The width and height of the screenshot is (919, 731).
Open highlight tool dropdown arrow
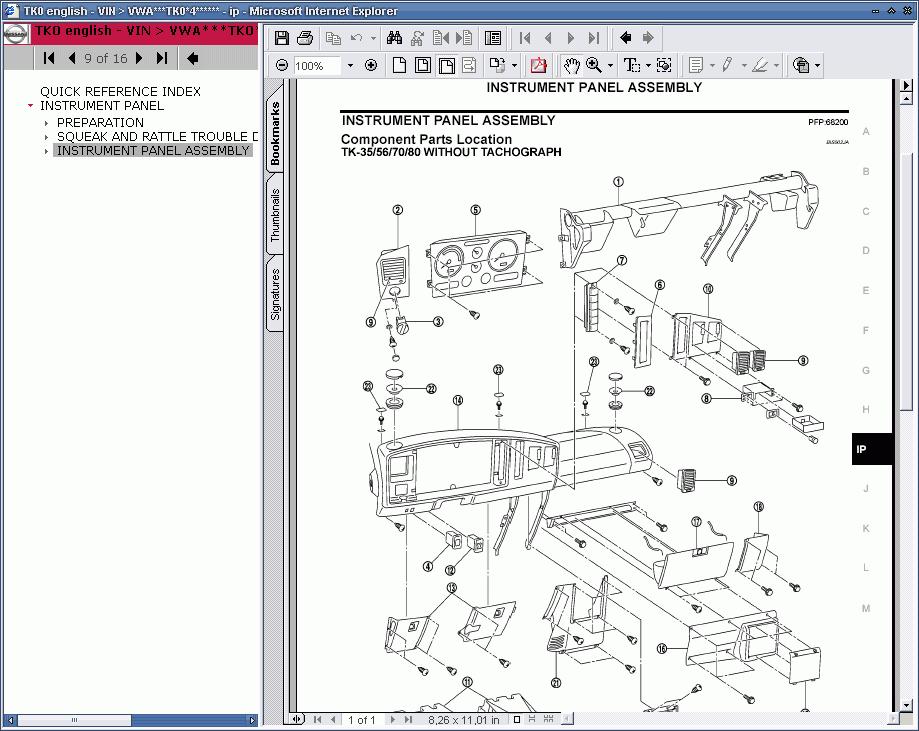[777, 66]
